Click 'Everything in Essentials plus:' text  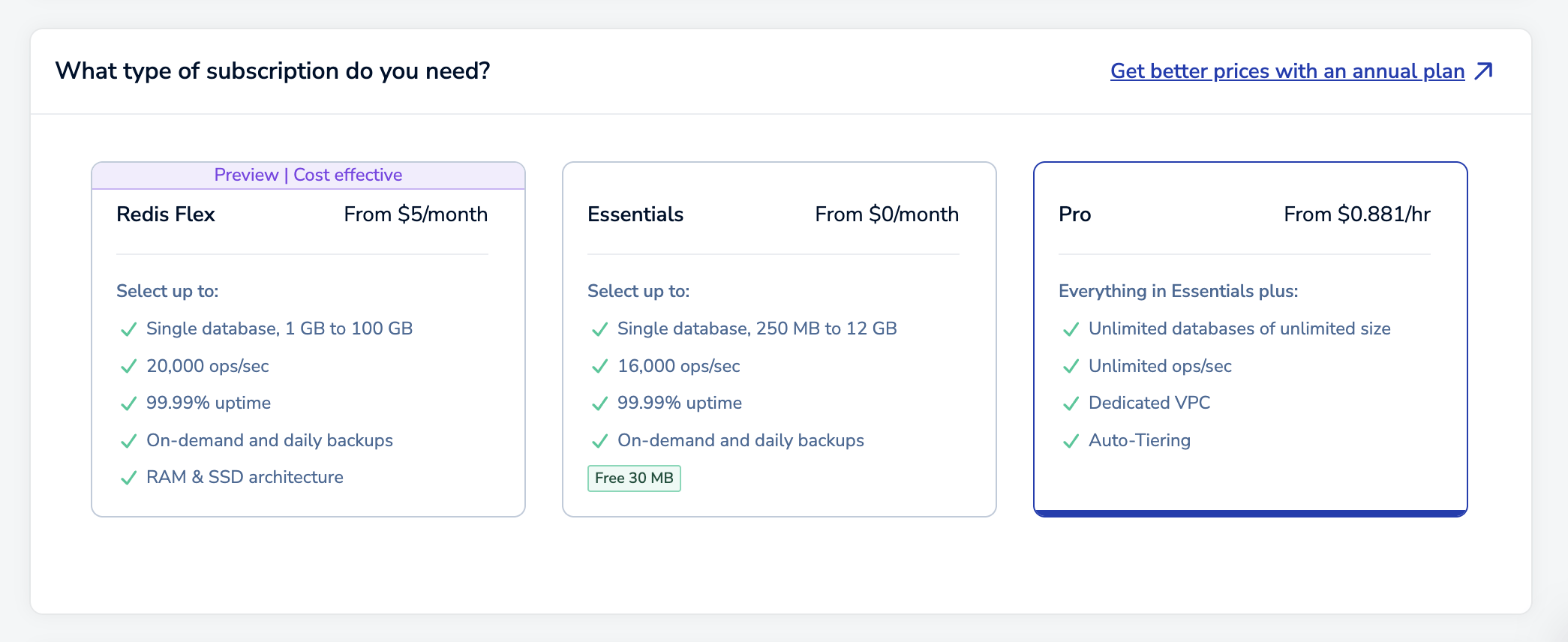pos(1179,291)
